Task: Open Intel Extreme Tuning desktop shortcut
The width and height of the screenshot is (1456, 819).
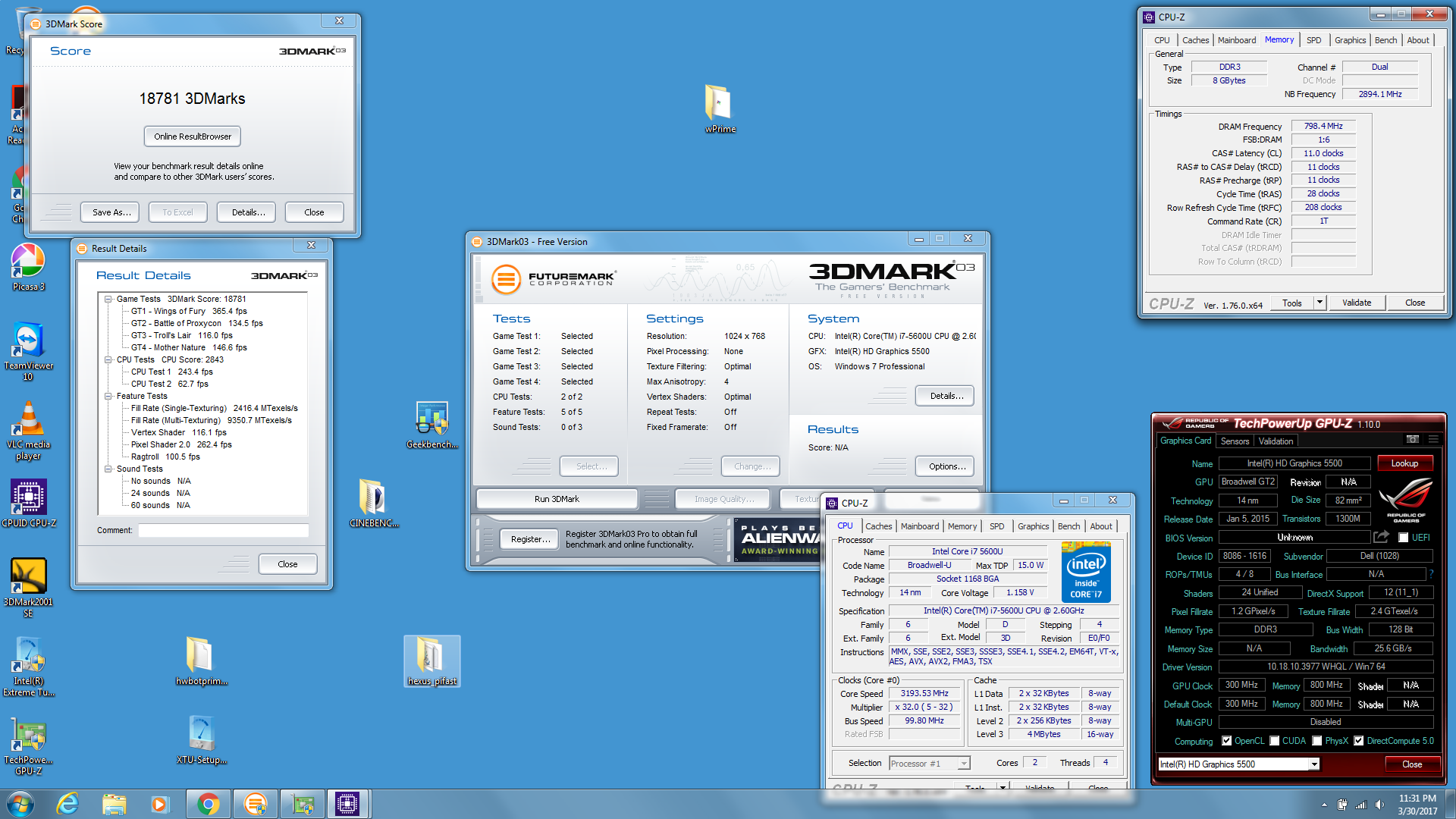Action: click(28, 667)
